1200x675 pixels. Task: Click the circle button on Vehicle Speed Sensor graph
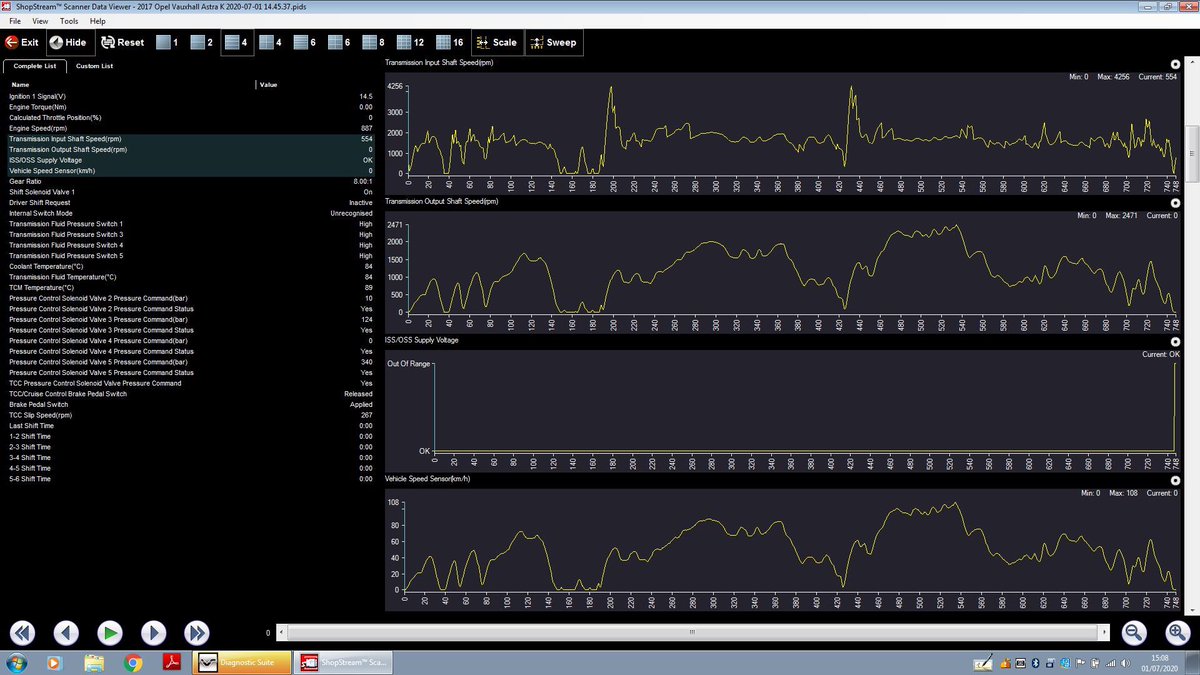(x=1176, y=480)
